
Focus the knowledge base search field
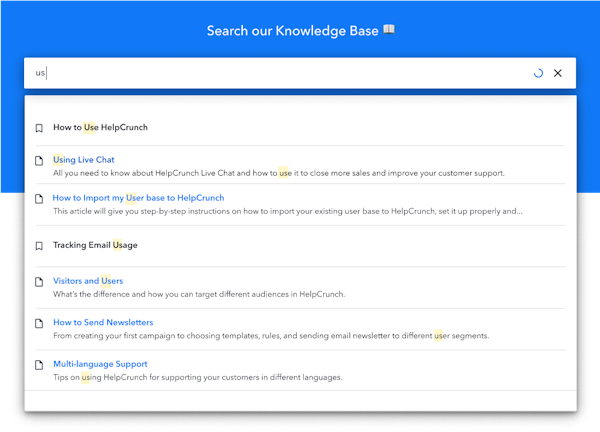[280, 73]
